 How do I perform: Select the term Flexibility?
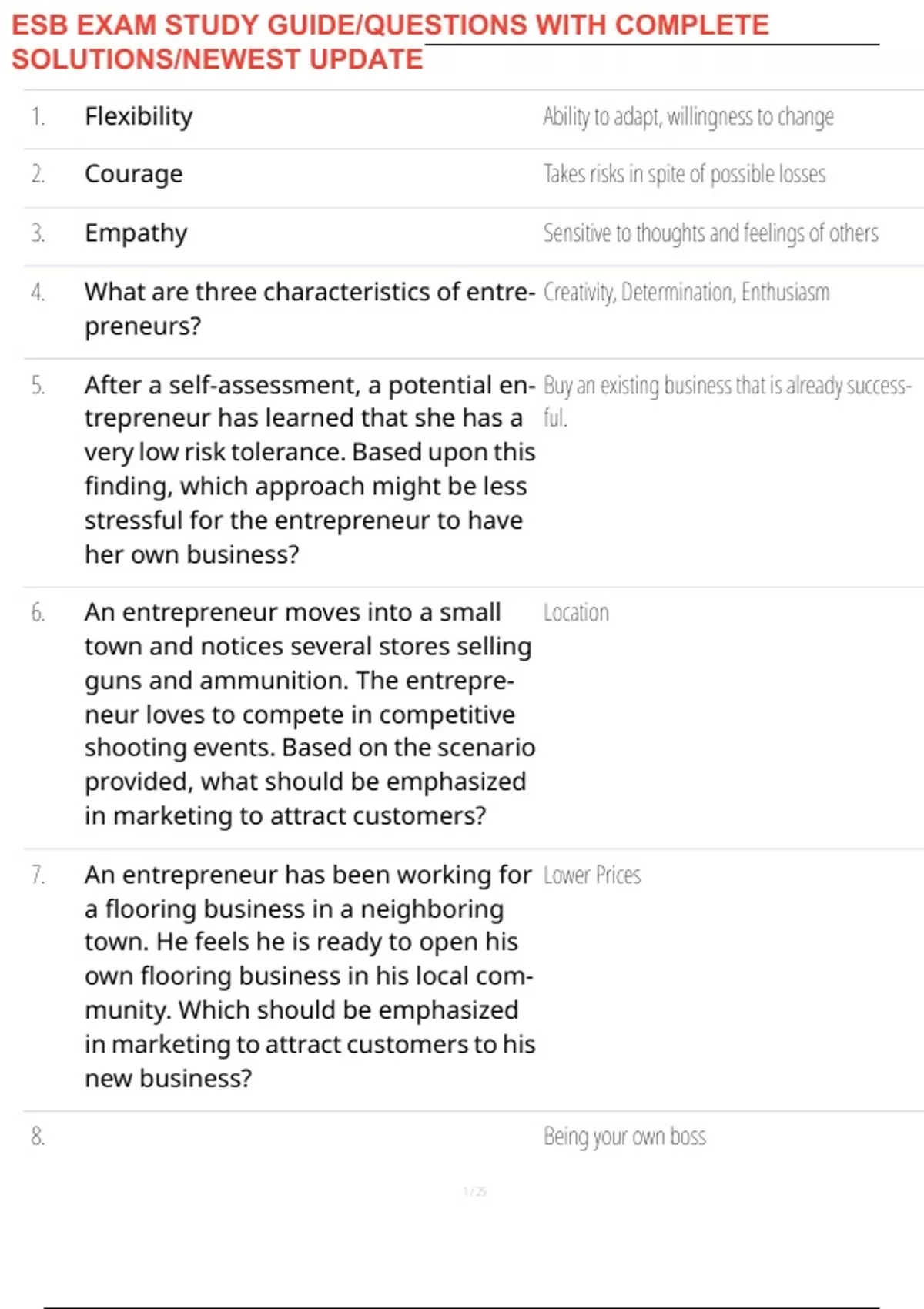click(139, 116)
